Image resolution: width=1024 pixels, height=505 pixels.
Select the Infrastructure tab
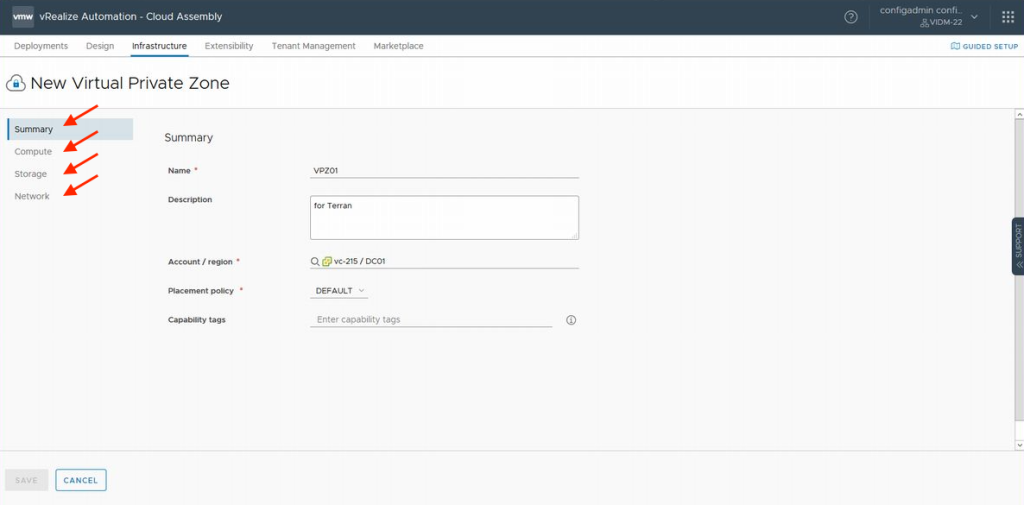(x=159, y=46)
